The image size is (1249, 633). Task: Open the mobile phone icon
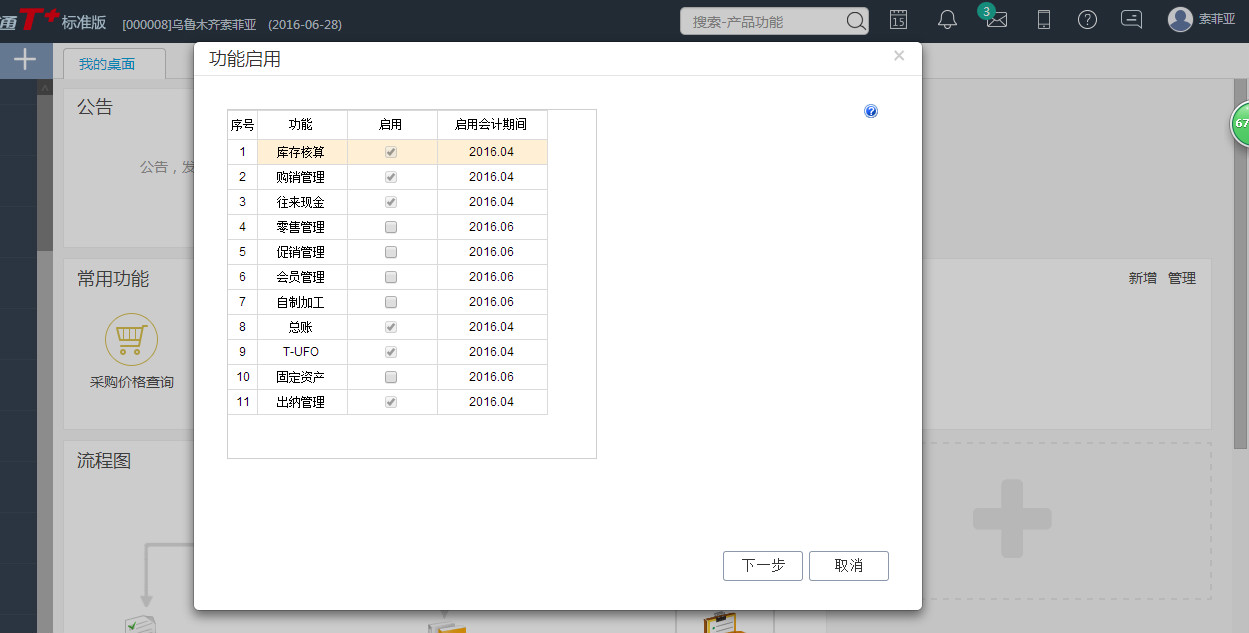[x=1044, y=19]
